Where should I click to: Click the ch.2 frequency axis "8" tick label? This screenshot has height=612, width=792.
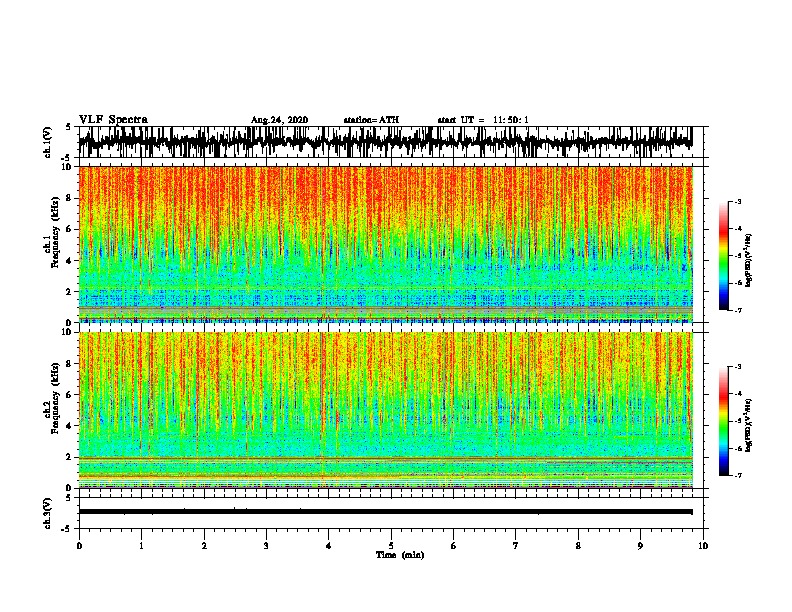[x=69, y=364]
